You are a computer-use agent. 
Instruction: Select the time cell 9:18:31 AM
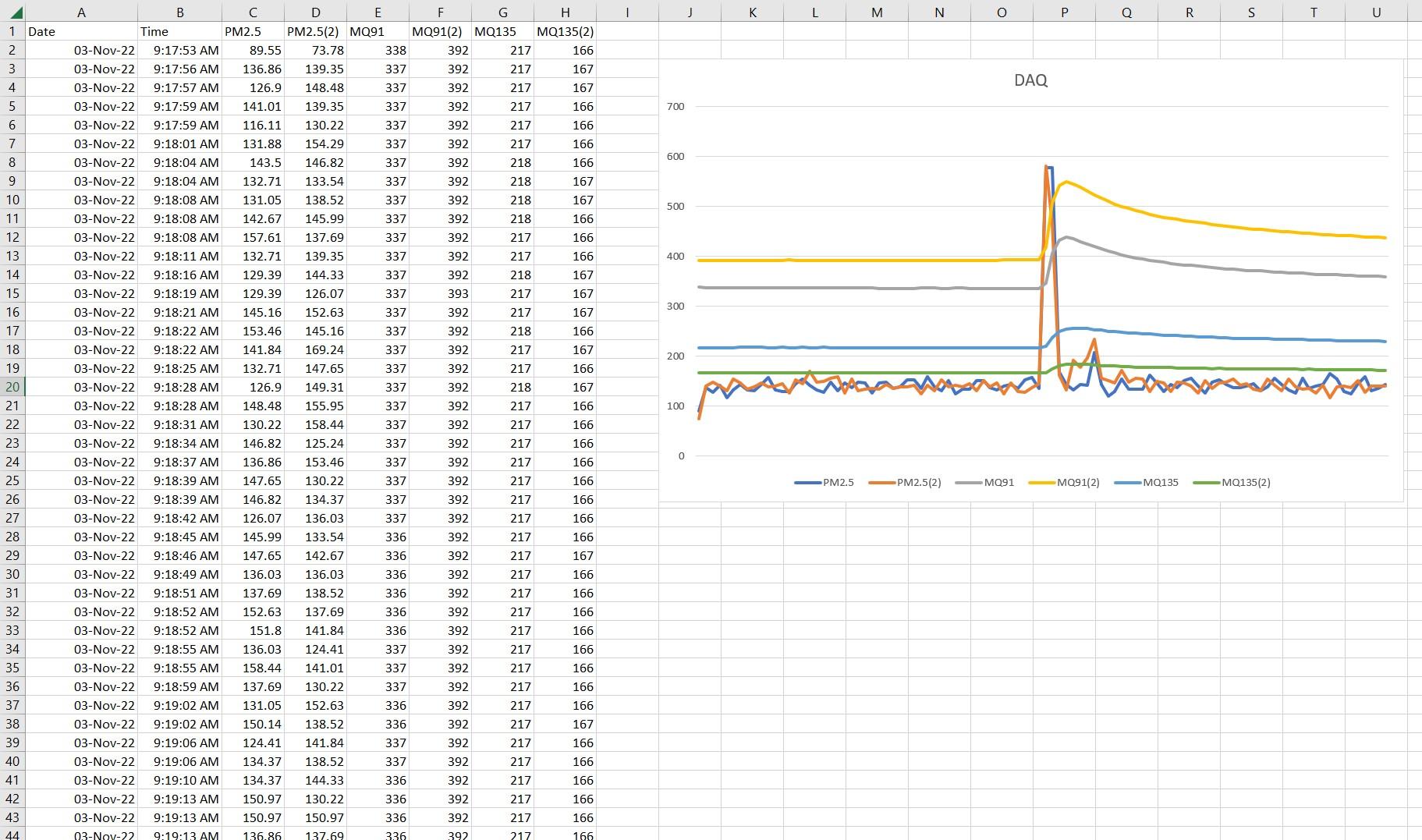pyautogui.click(x=180, y=424)
